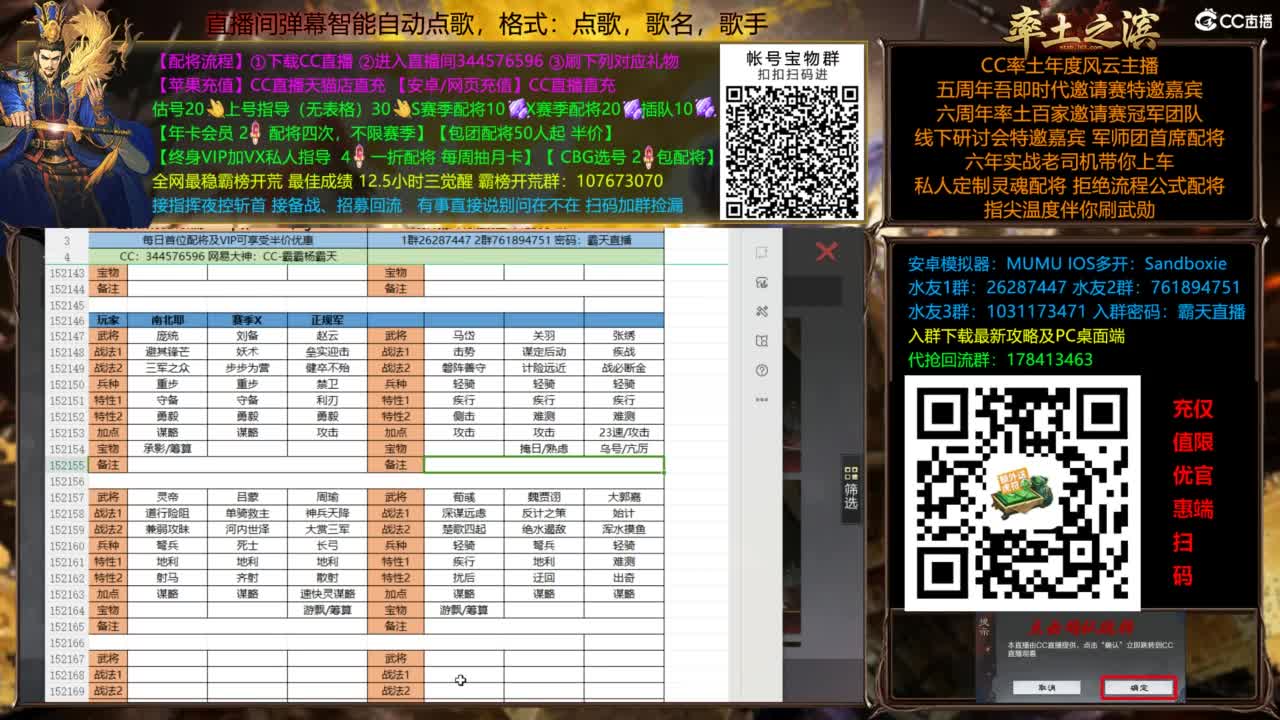Click the help question-mark icon in the sidebar
1280x720 pixels.
[x=762, y=372]
